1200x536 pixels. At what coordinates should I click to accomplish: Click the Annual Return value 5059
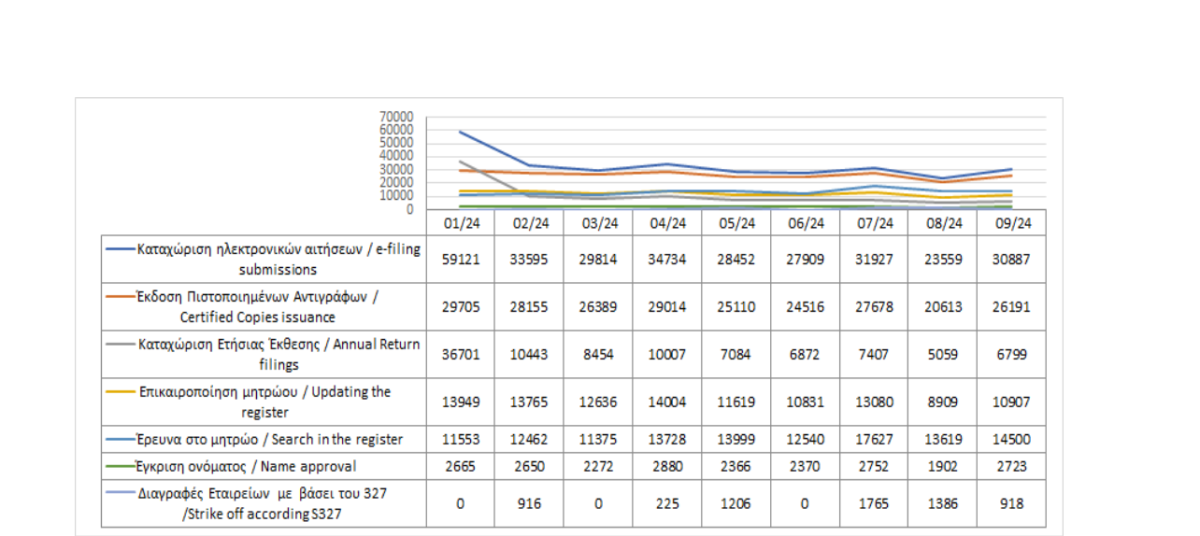coord(943,355)
